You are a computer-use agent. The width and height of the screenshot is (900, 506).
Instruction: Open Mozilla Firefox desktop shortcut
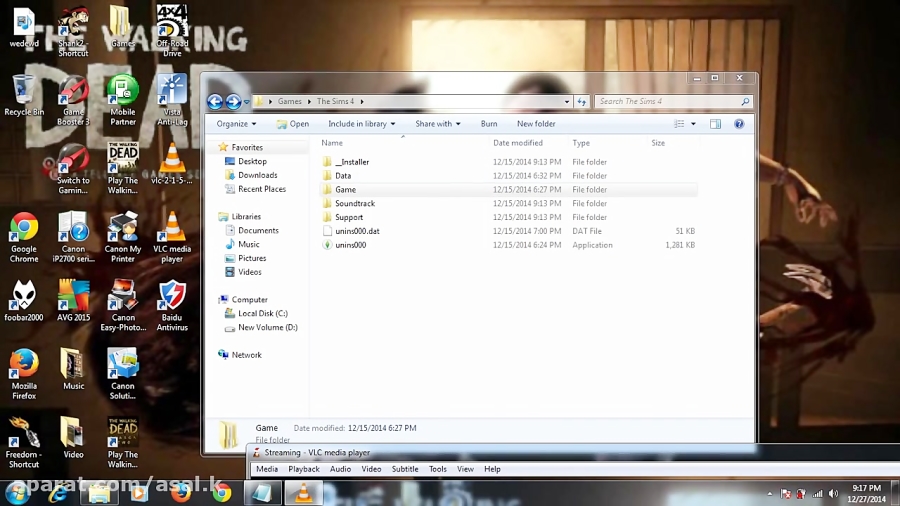point(24,374)
